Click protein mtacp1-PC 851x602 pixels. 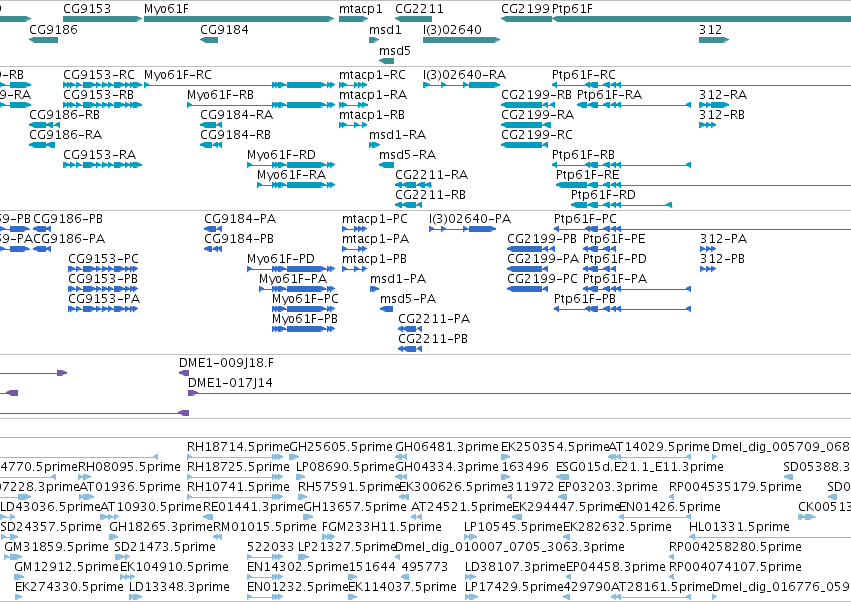tap(354, 229)
